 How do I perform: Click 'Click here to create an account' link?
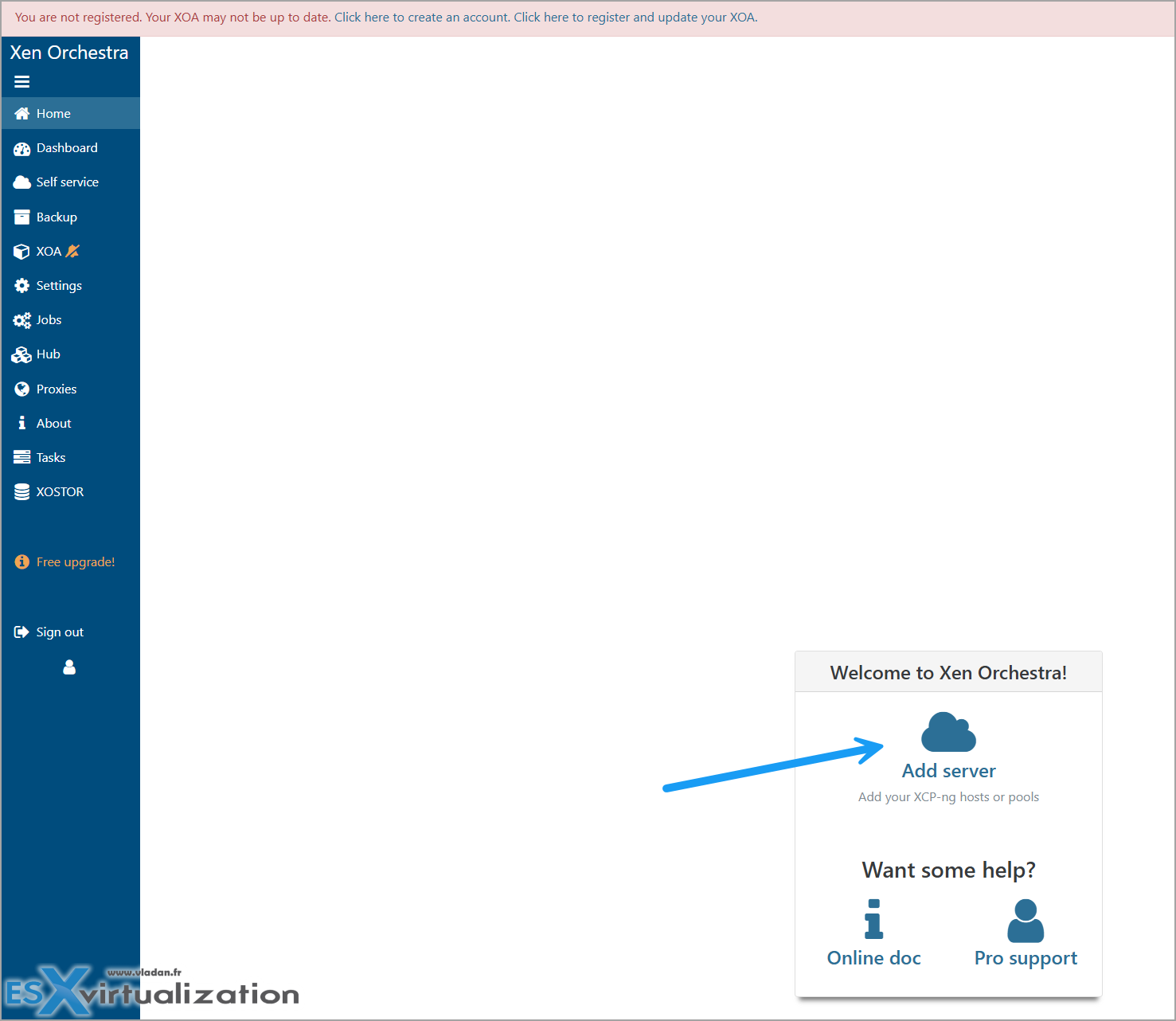tap(421, 18)
